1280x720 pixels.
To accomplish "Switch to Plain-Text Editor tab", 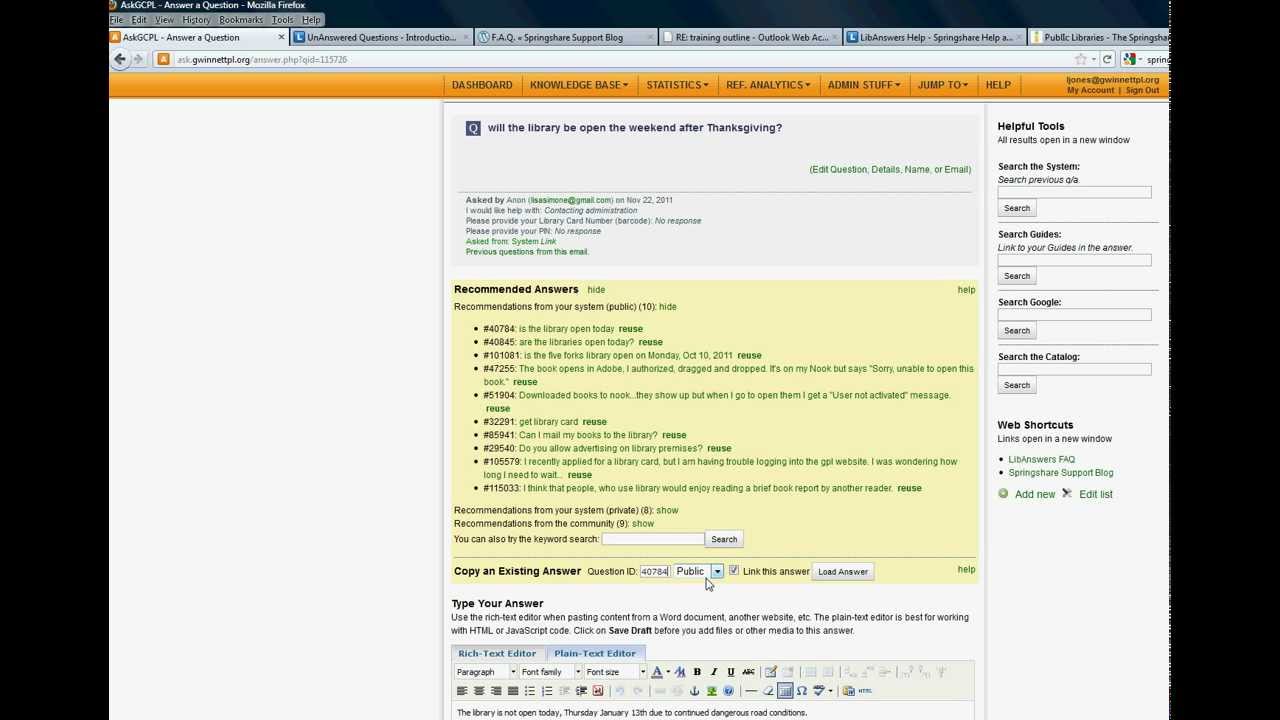I will click(x=595, y=653).
